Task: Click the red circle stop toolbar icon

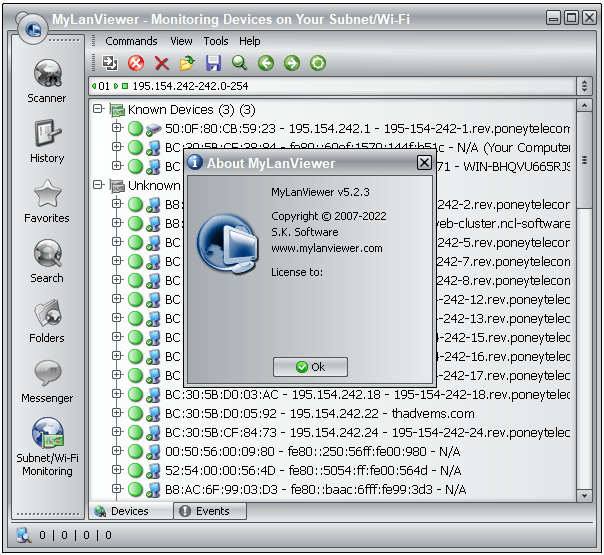Action: point(136,63)
